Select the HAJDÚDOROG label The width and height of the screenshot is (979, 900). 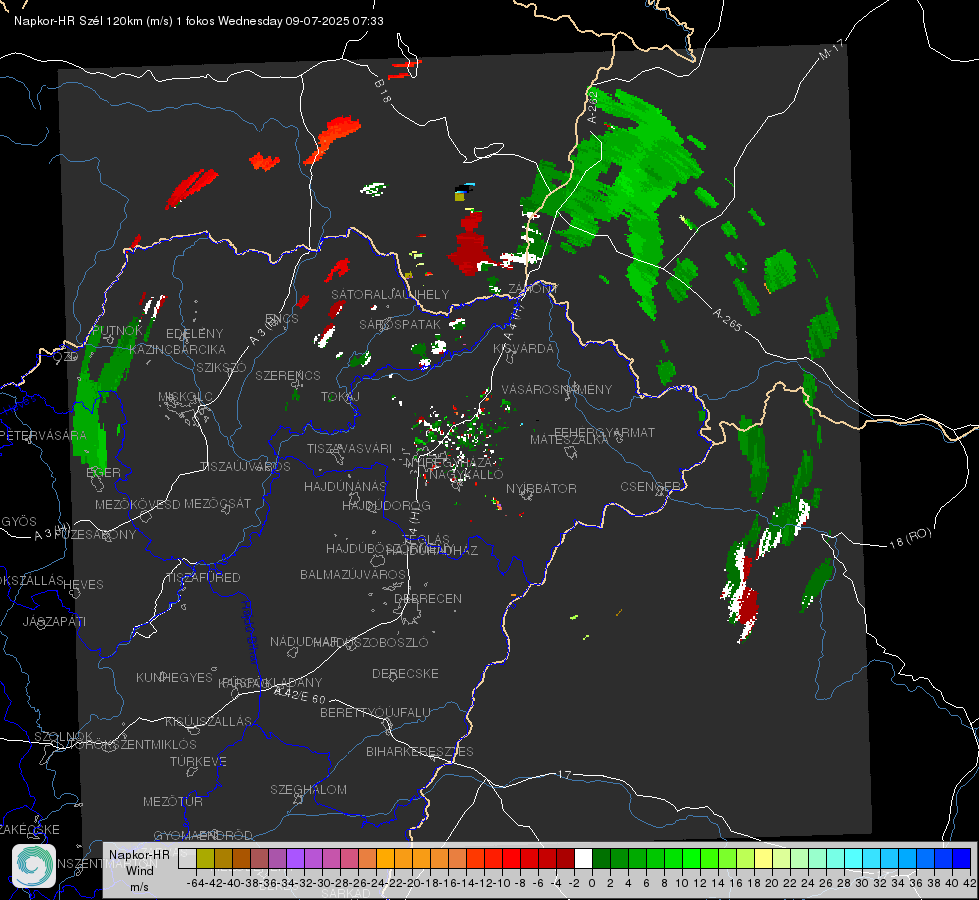pyautogui.click(x=386, y=505)
